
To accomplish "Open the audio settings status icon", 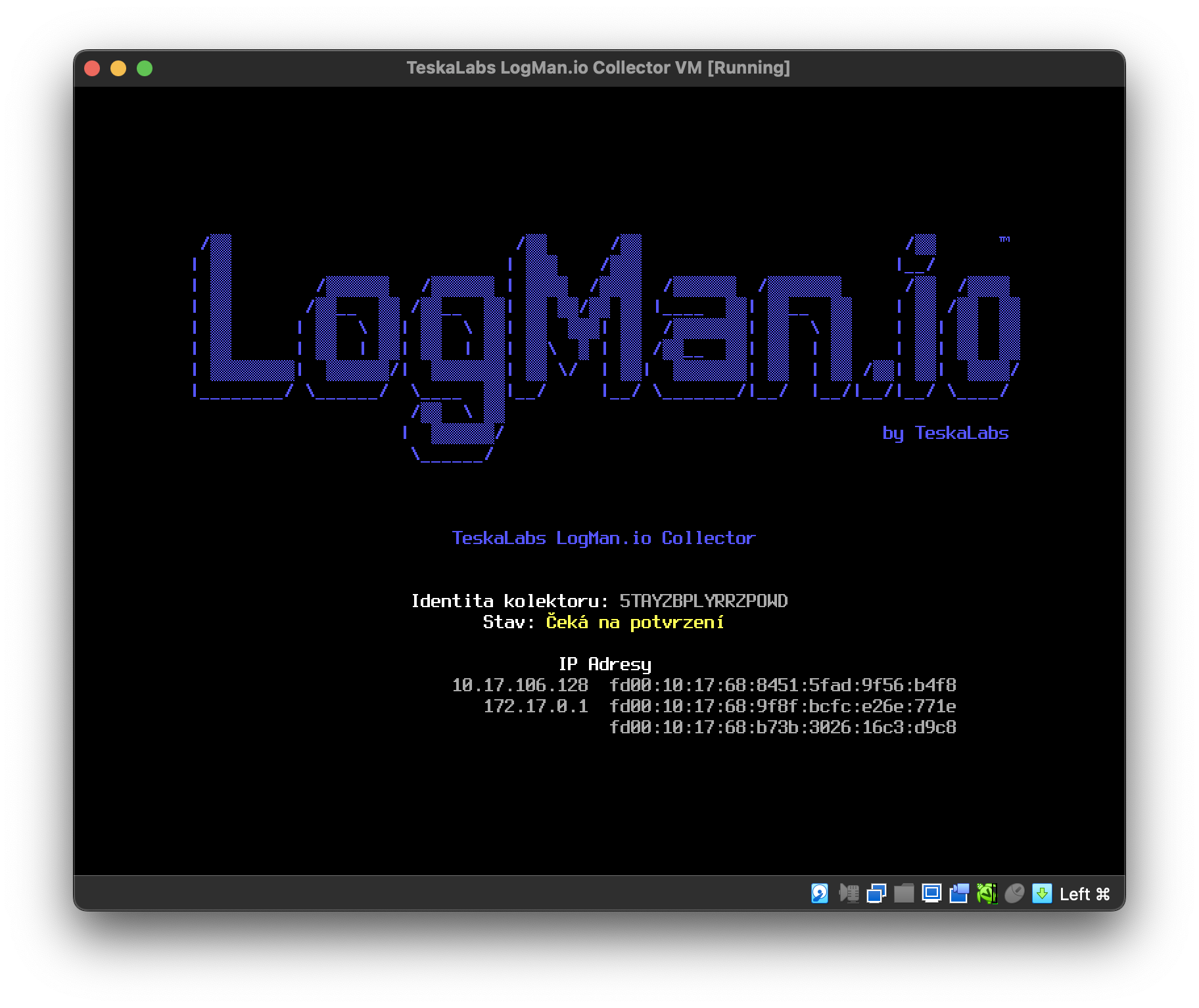I will (x=849, y=894).
